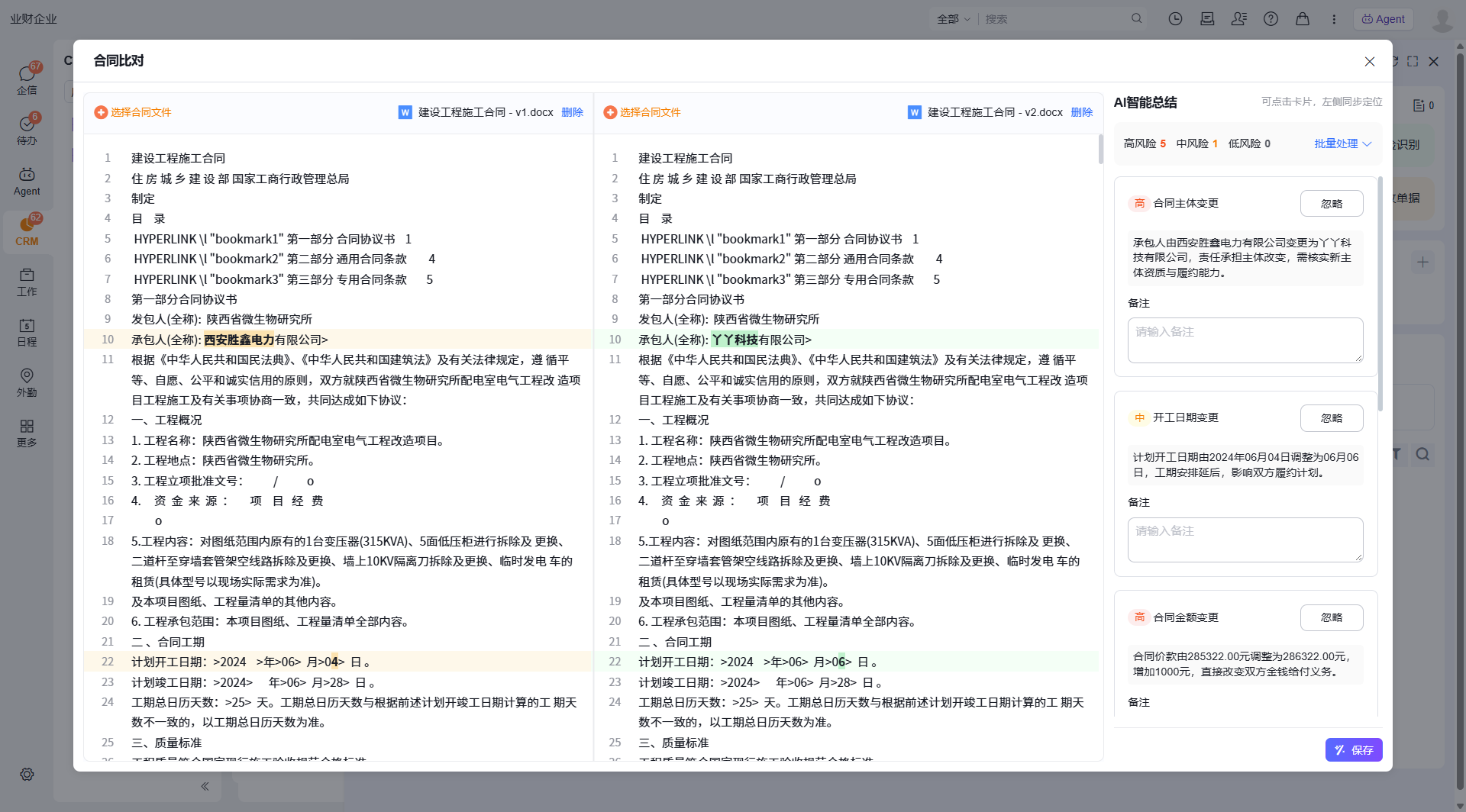This screenshot has width=1466, height=812.
Task: Open the Agent sidebar icon
Action: (27, 182)
